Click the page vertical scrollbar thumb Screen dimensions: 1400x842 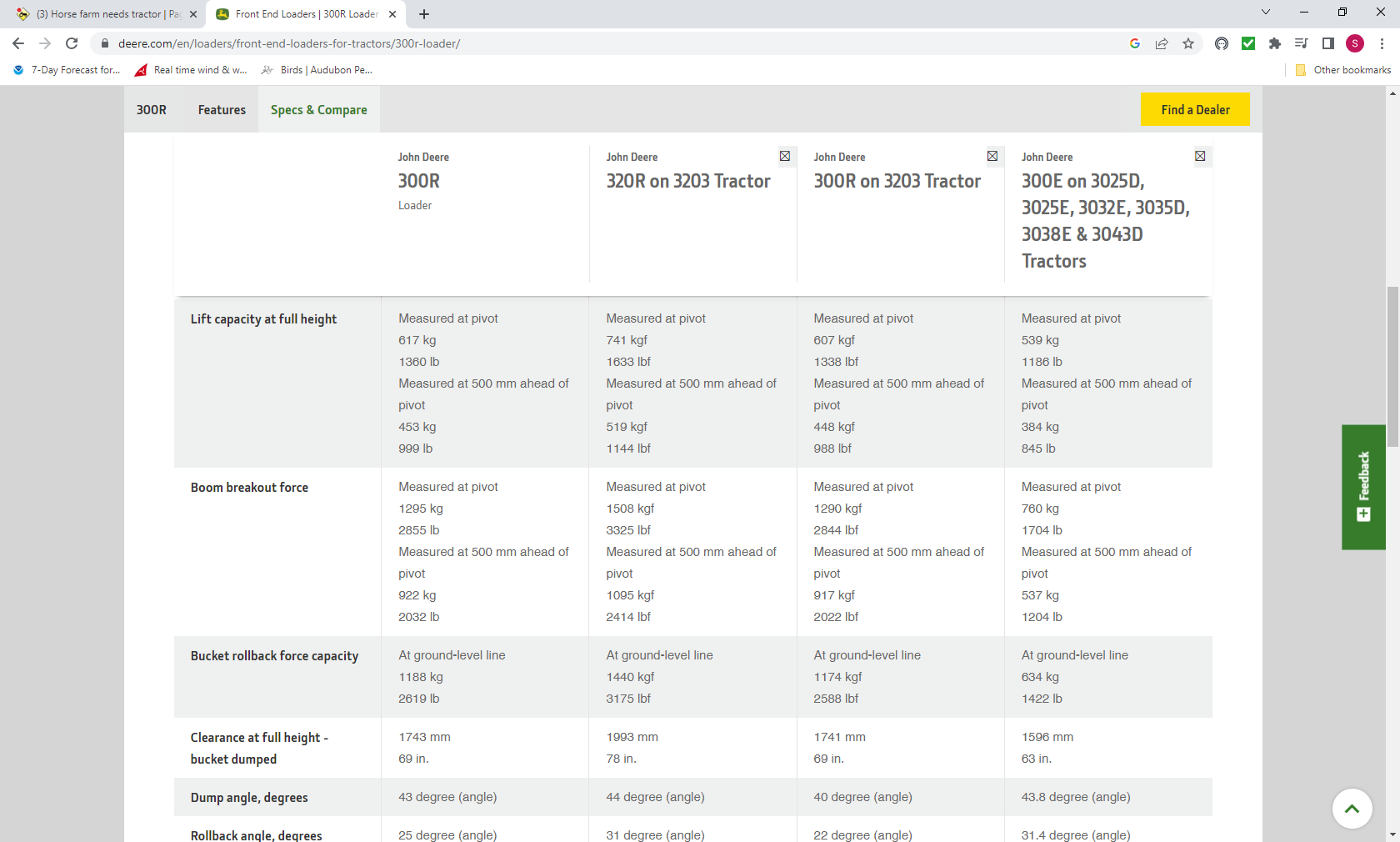click(1392, 367)
